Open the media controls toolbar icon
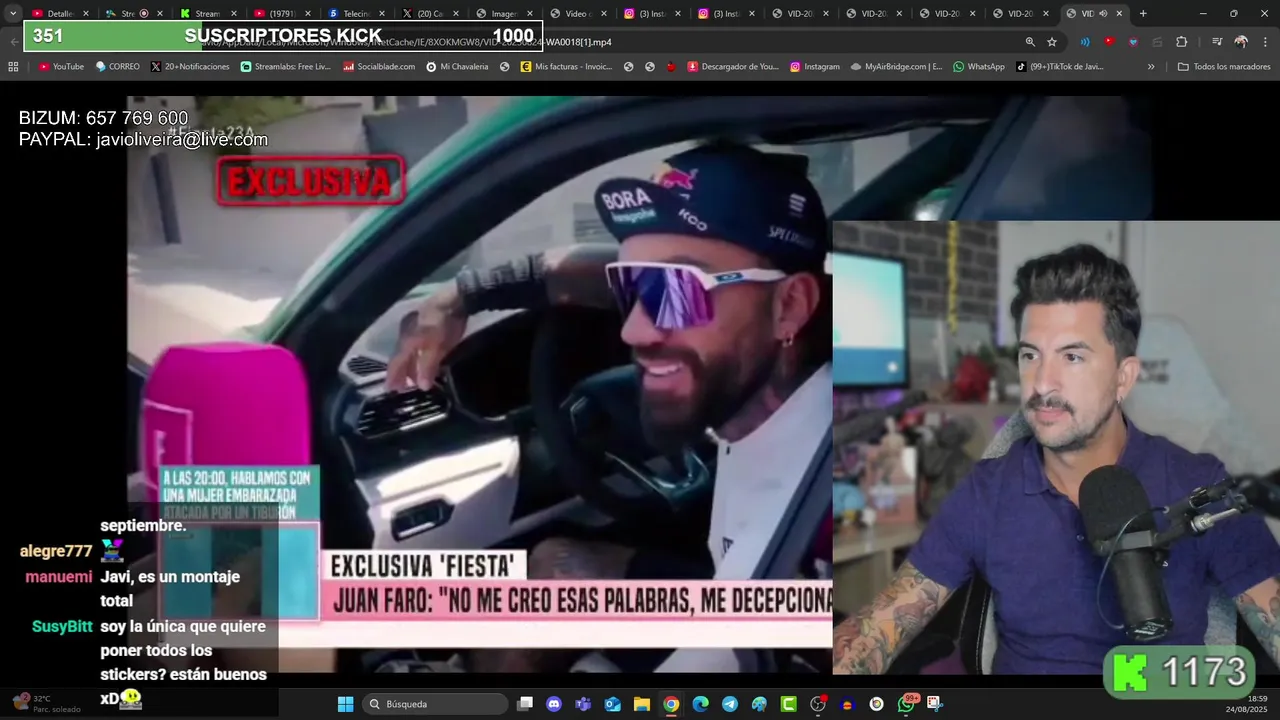This screenshot has width=1280, height=720. tap(1217, 42)
